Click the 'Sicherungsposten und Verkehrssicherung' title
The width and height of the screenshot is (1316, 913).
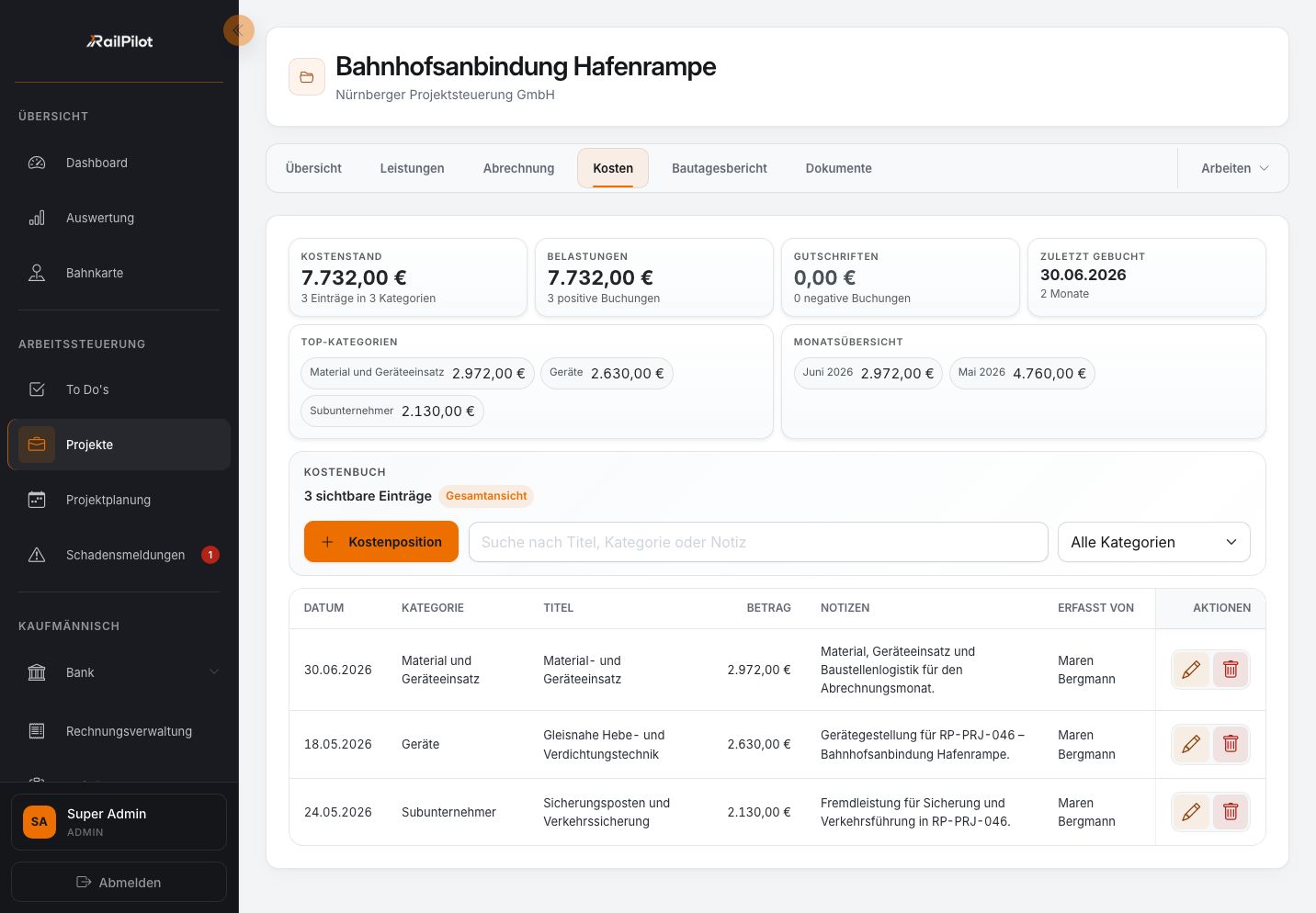tap(607, 812)
